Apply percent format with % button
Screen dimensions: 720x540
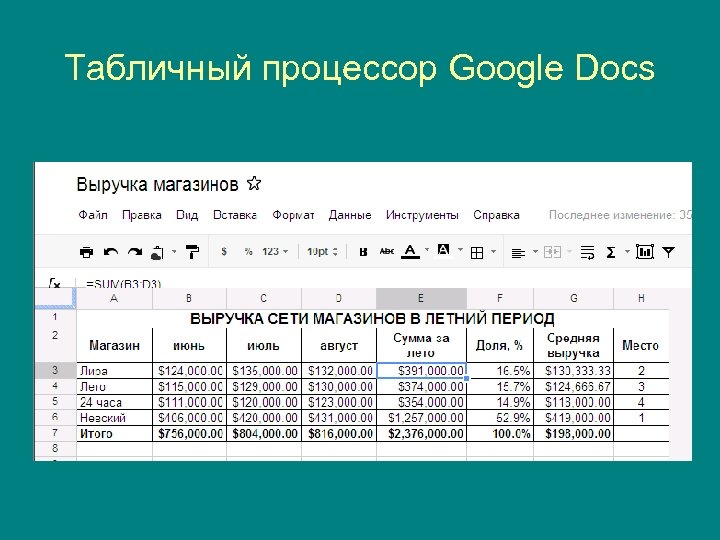coord(248,252)
